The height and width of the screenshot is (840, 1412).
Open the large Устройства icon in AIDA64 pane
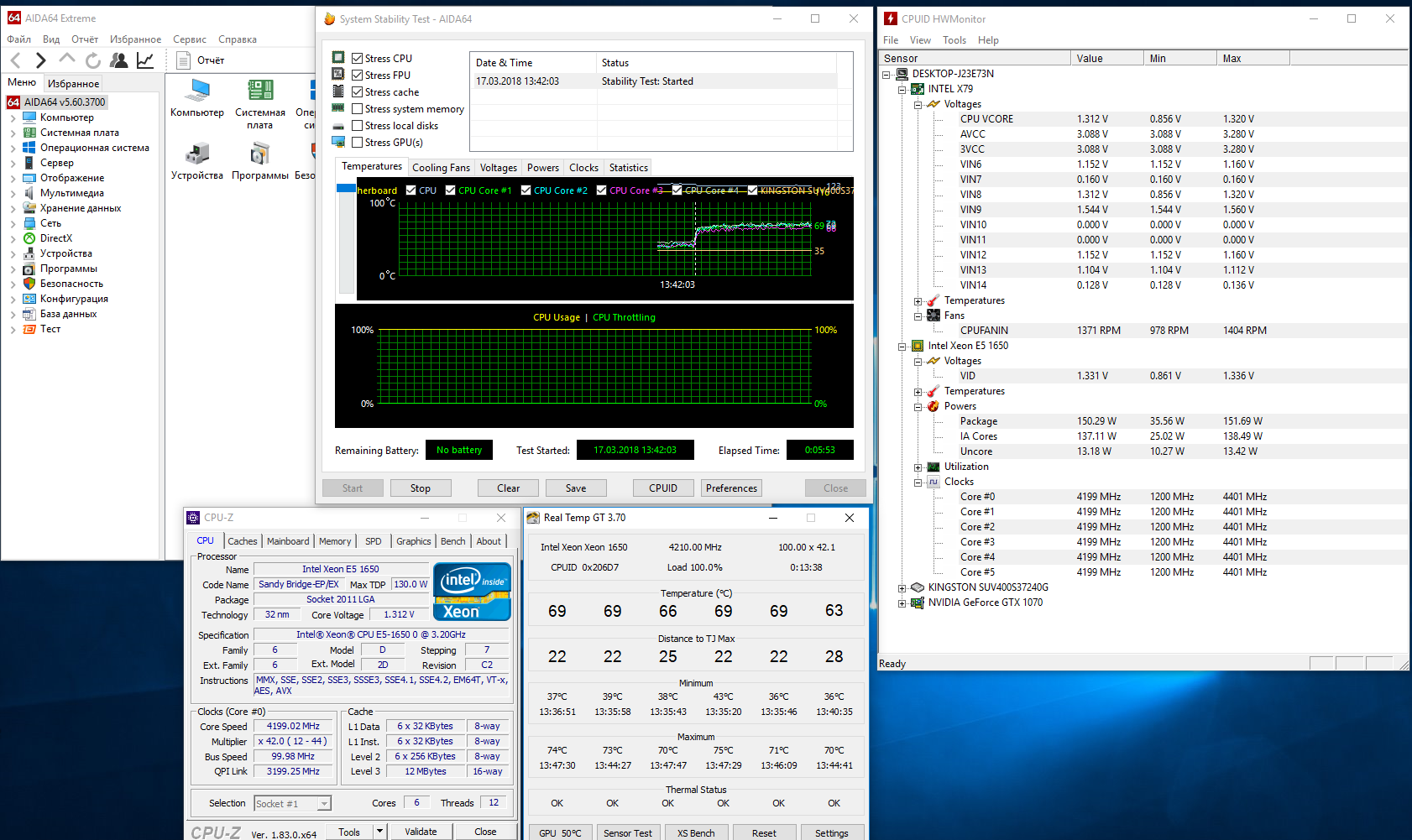click(x=197, y=154)
